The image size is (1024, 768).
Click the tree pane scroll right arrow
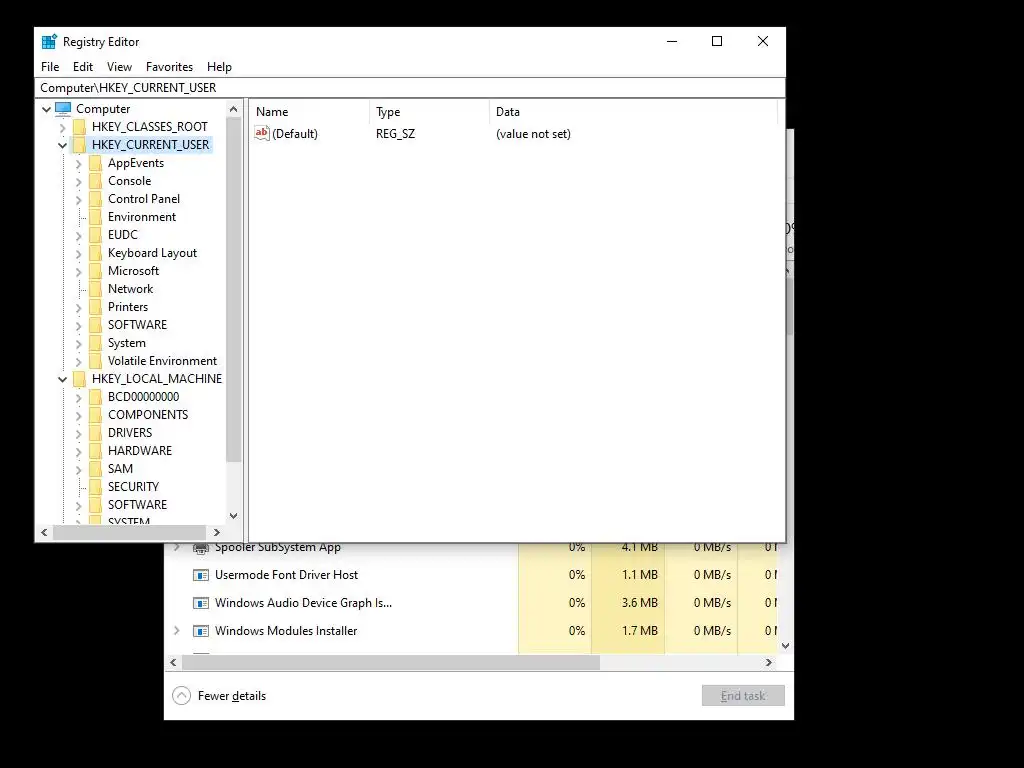coord(217,533)
